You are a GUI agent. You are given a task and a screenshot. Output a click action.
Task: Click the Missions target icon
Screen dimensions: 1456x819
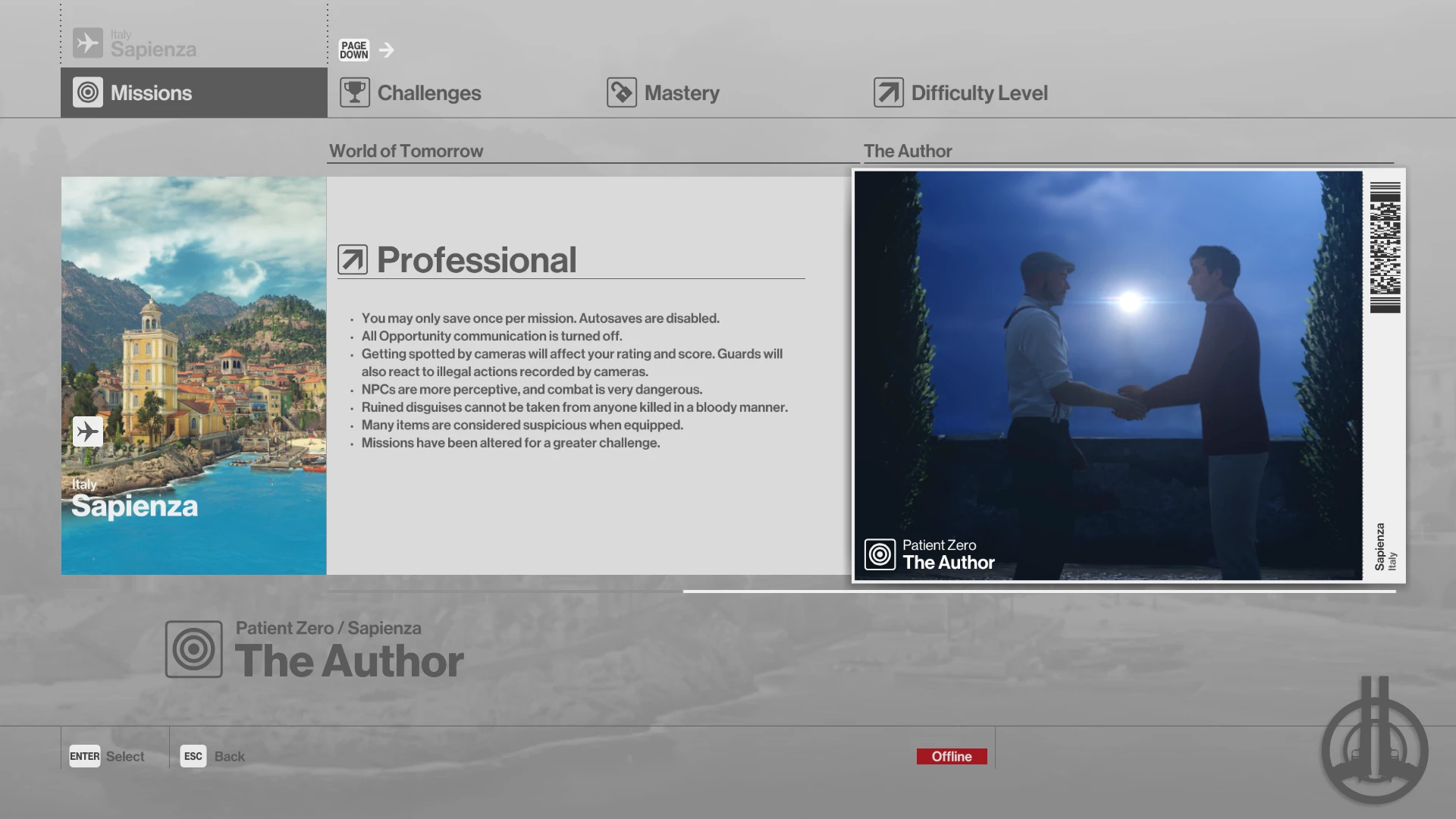(x=88, y=93)
